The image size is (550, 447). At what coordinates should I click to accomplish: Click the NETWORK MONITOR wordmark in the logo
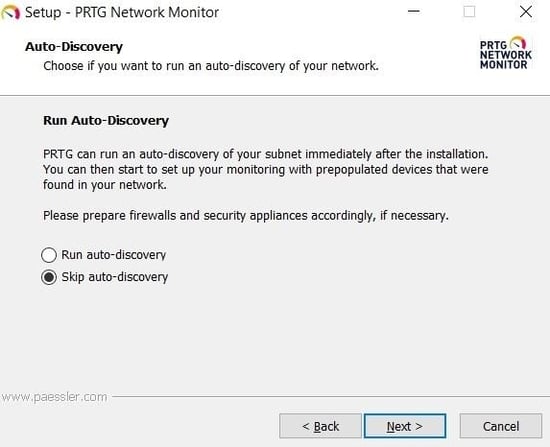[x=506, y=60]
